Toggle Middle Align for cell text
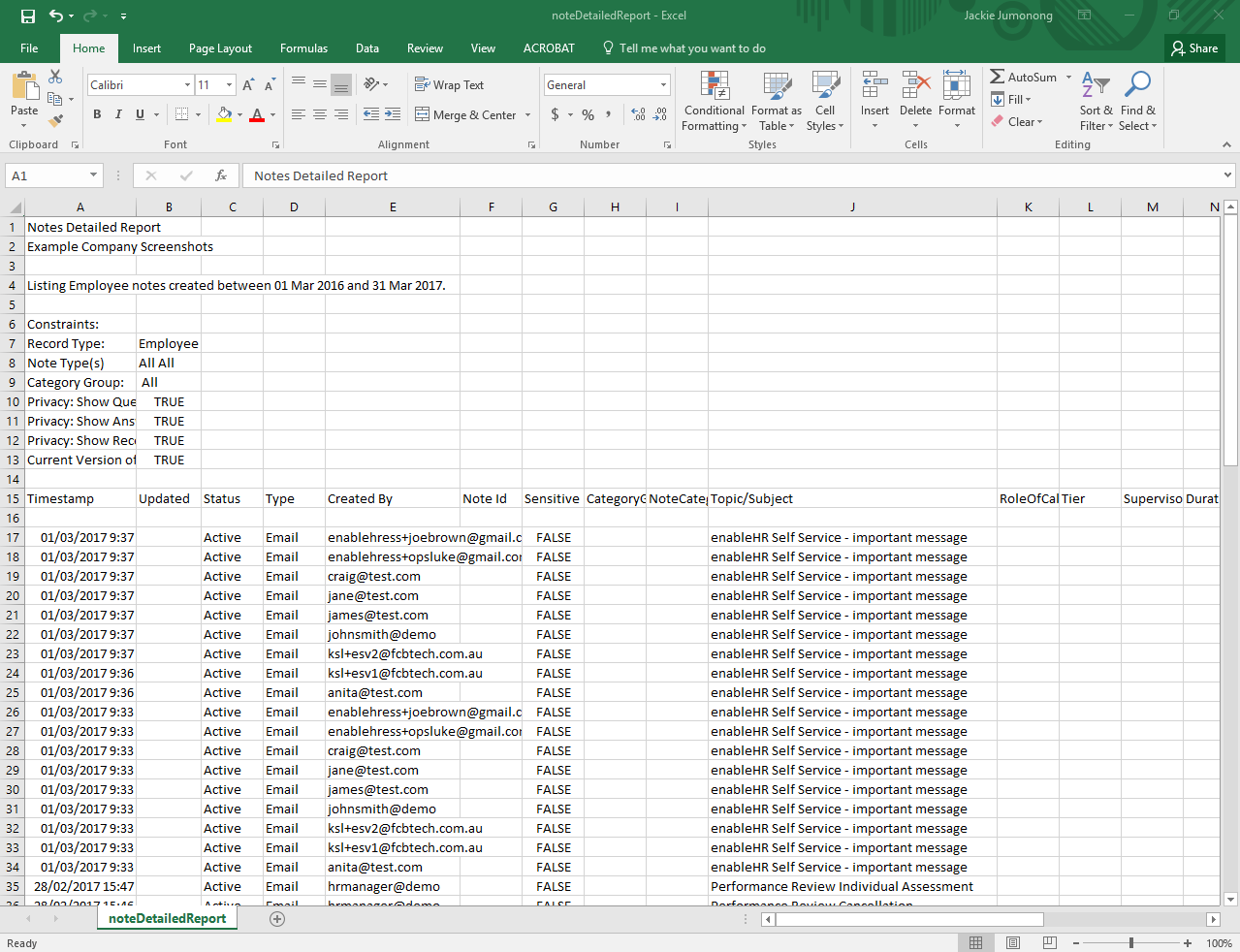The image size is (1240, 952). [x=320, y=84]
